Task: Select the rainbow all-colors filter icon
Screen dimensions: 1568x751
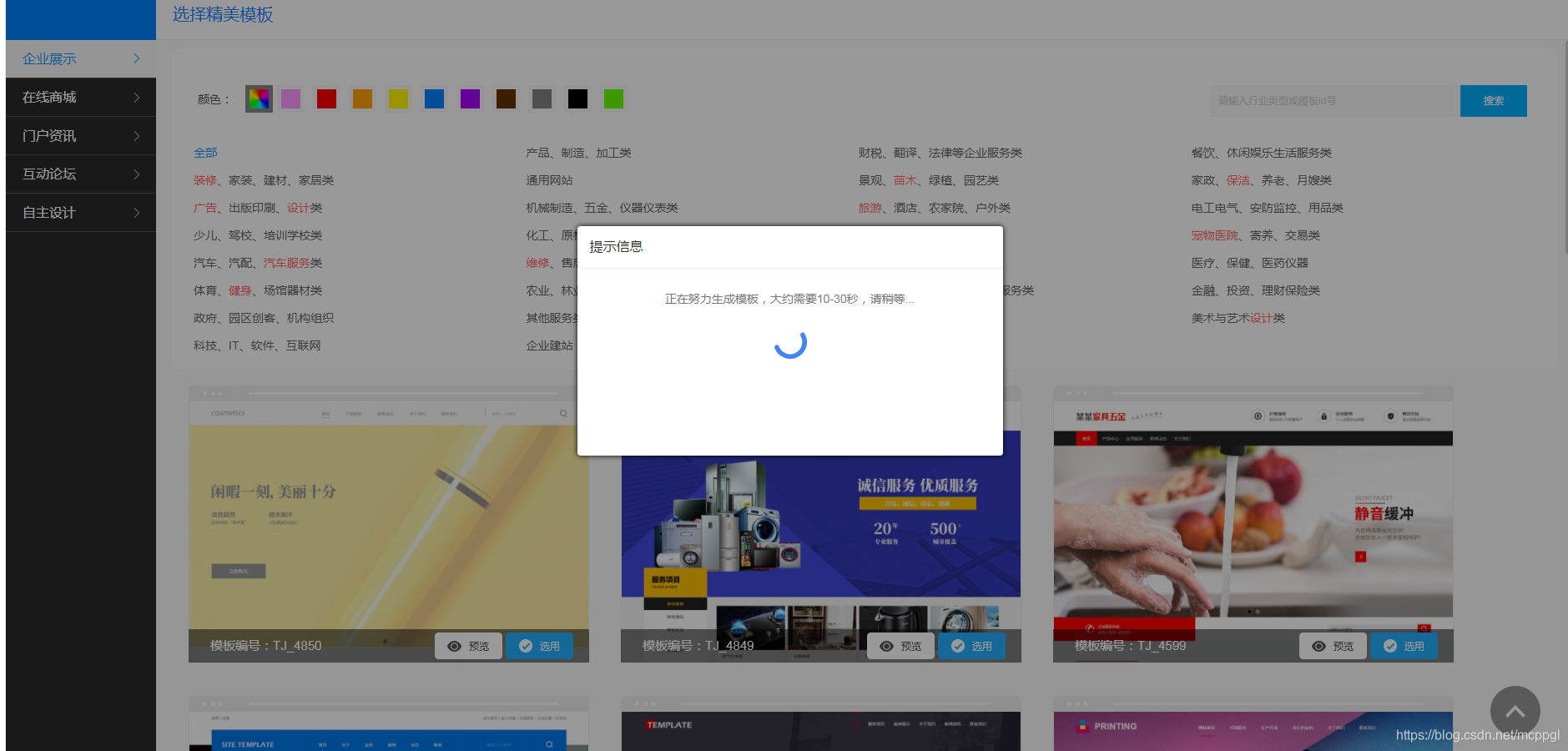Action: click(259, 98)
